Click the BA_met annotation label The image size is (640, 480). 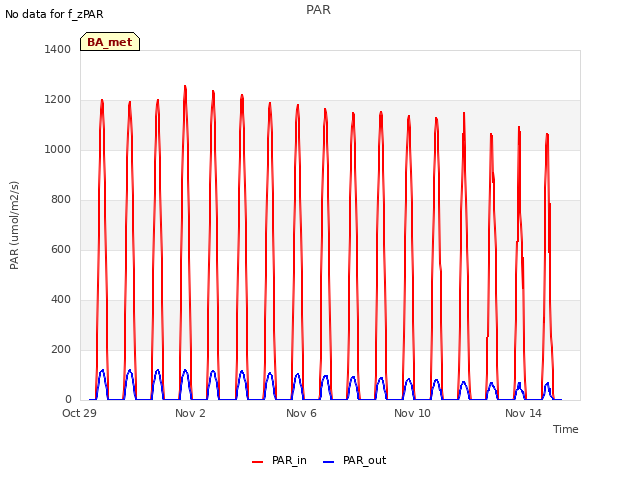tap(110, 42)
